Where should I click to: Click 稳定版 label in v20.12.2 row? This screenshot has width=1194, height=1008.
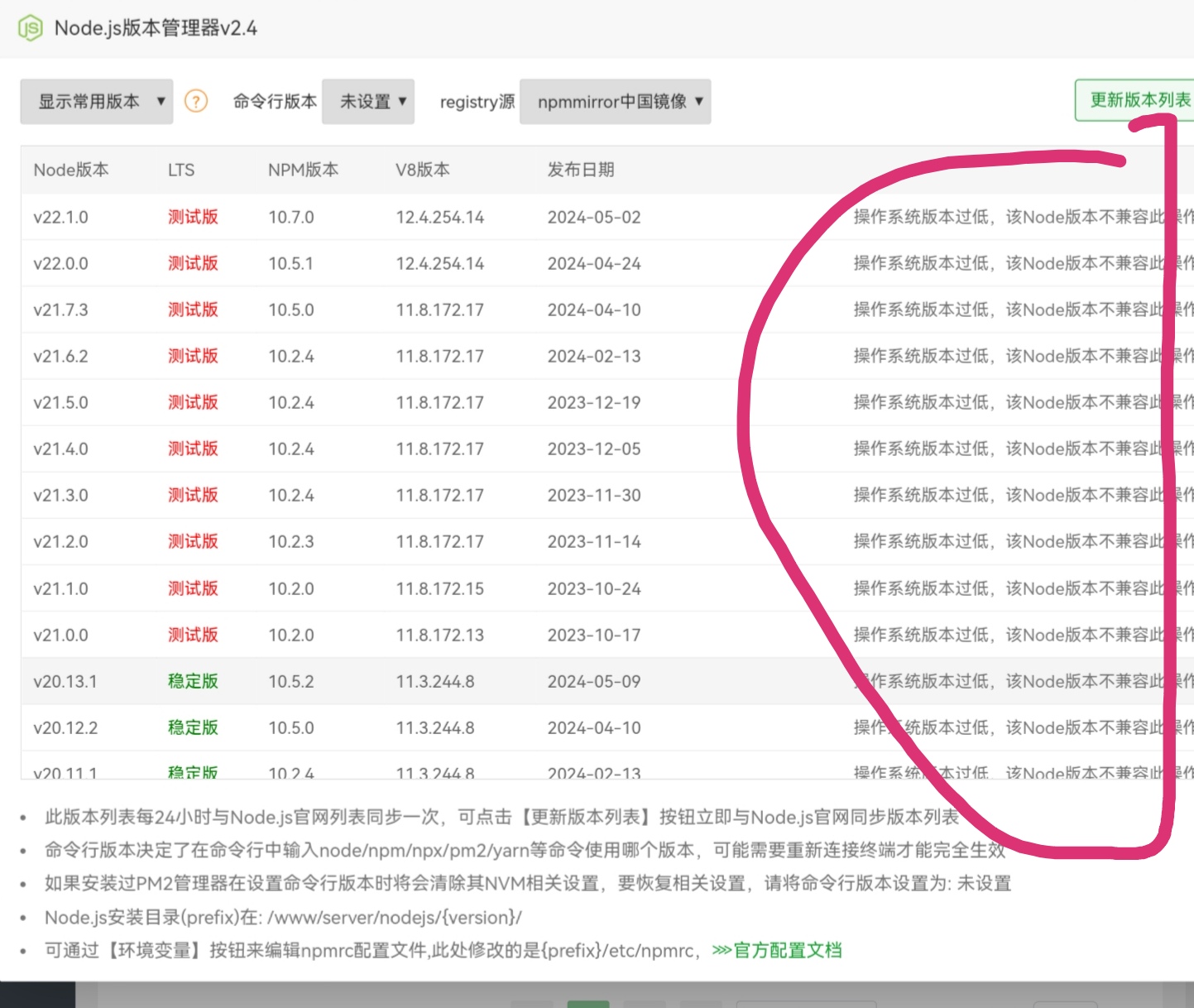193,727
